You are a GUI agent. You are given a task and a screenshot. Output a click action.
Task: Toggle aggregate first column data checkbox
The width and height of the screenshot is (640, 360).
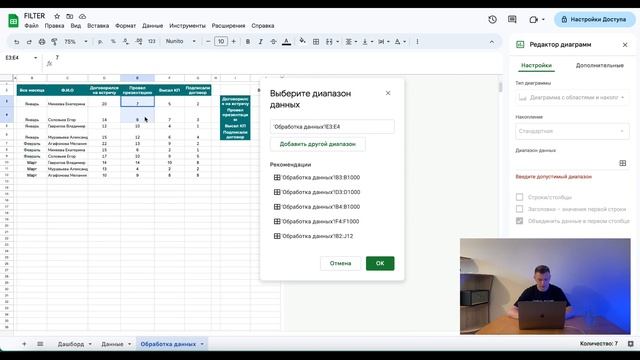click(x=519, y=221)
